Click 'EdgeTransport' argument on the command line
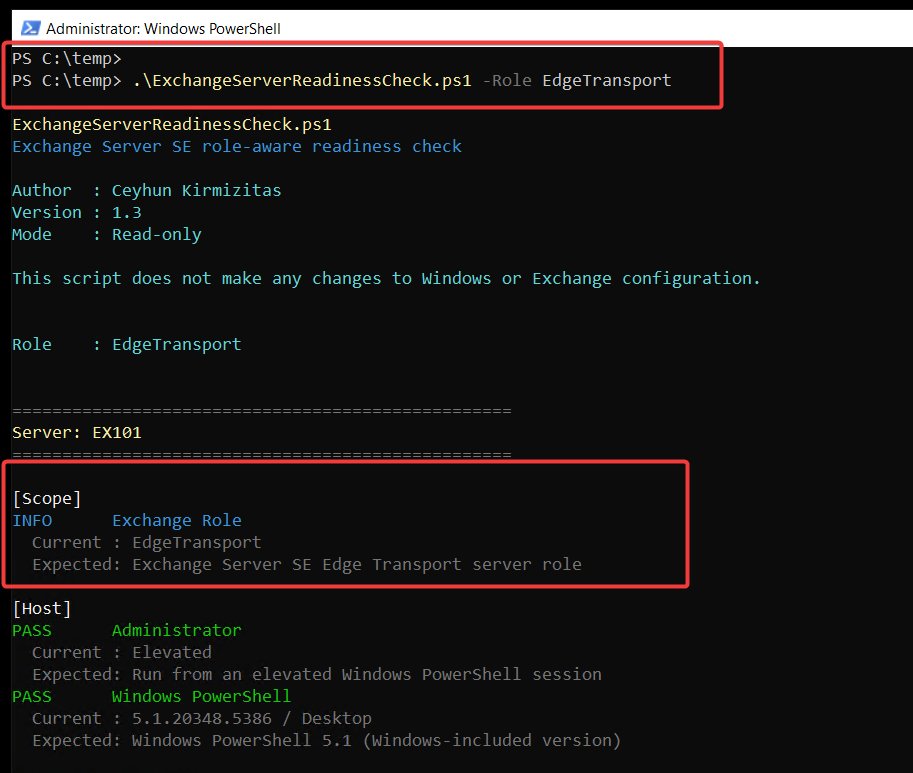The height and width of the screenshot is (773, 913). tap(607, 80)
